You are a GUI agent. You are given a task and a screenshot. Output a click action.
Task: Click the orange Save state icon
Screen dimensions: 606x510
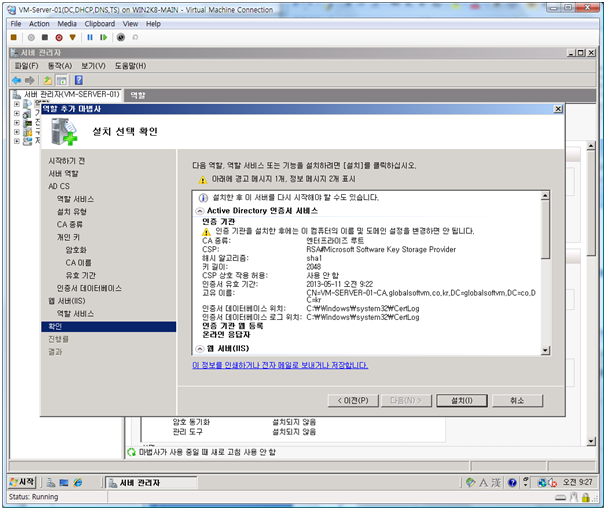(x=73, y=37)
